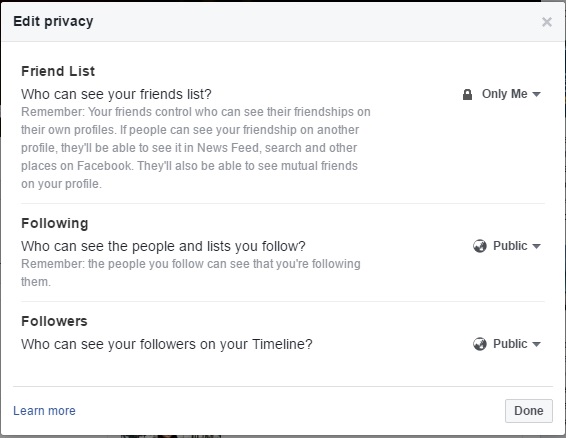Click the lock icon beside Only Me
The height and width of the screenshot is (438, 568).
click(467, 94)
